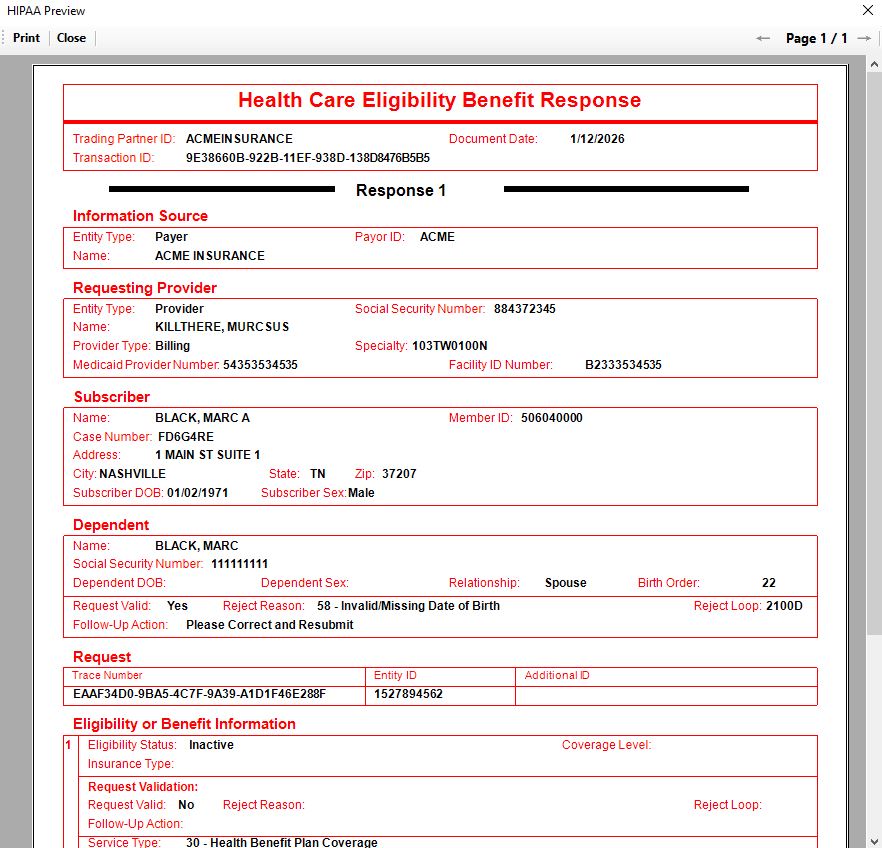Click Zip value 37207

399,474
